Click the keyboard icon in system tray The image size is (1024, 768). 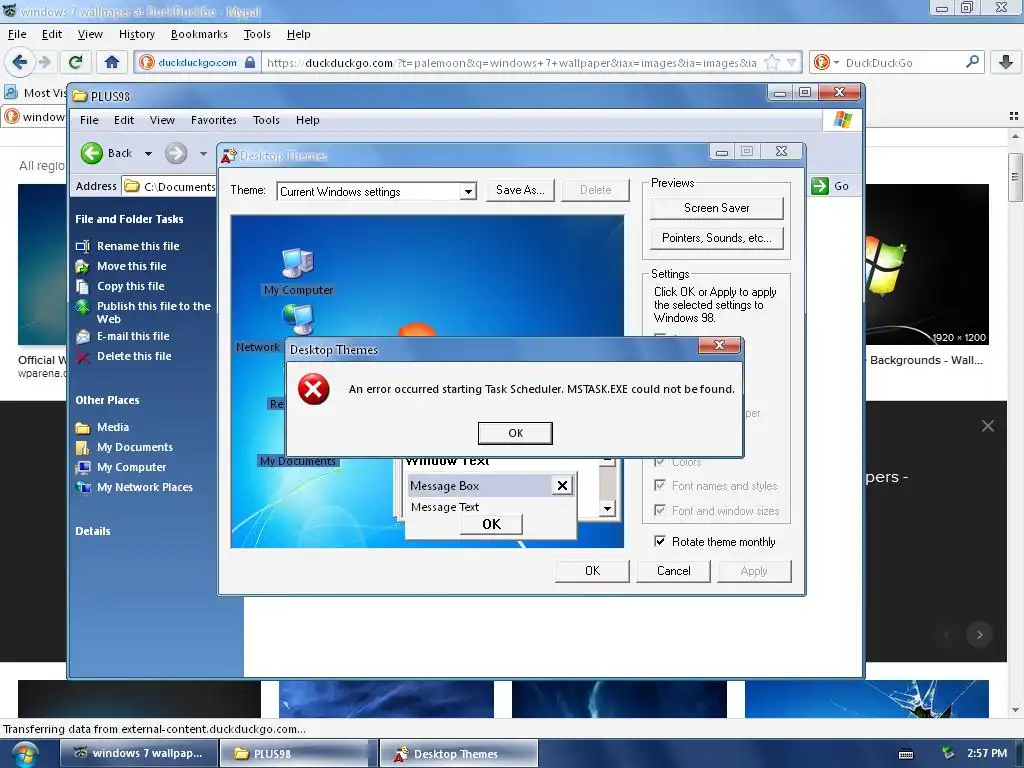[906, 754]
